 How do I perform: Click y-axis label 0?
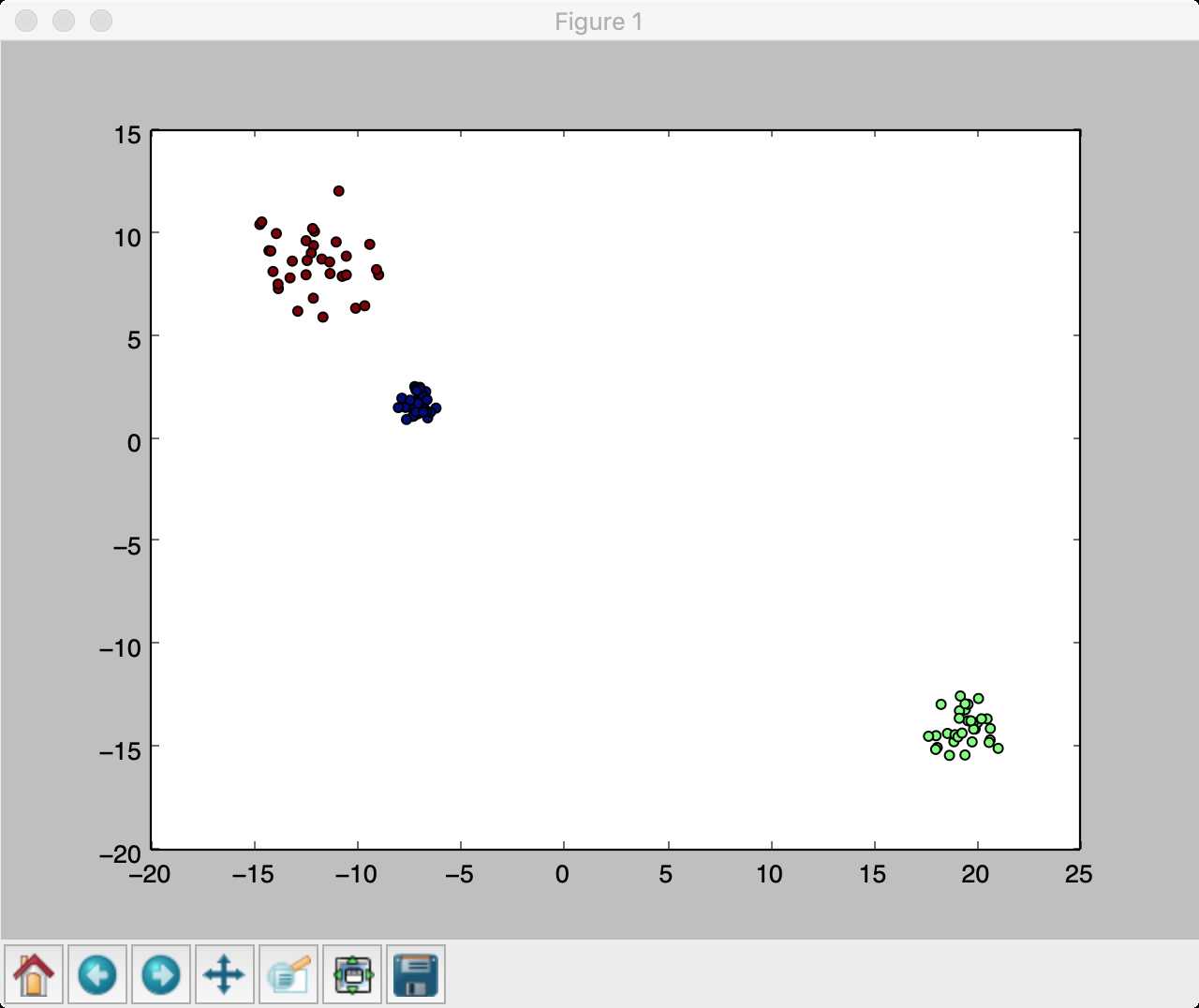point(134,441)
